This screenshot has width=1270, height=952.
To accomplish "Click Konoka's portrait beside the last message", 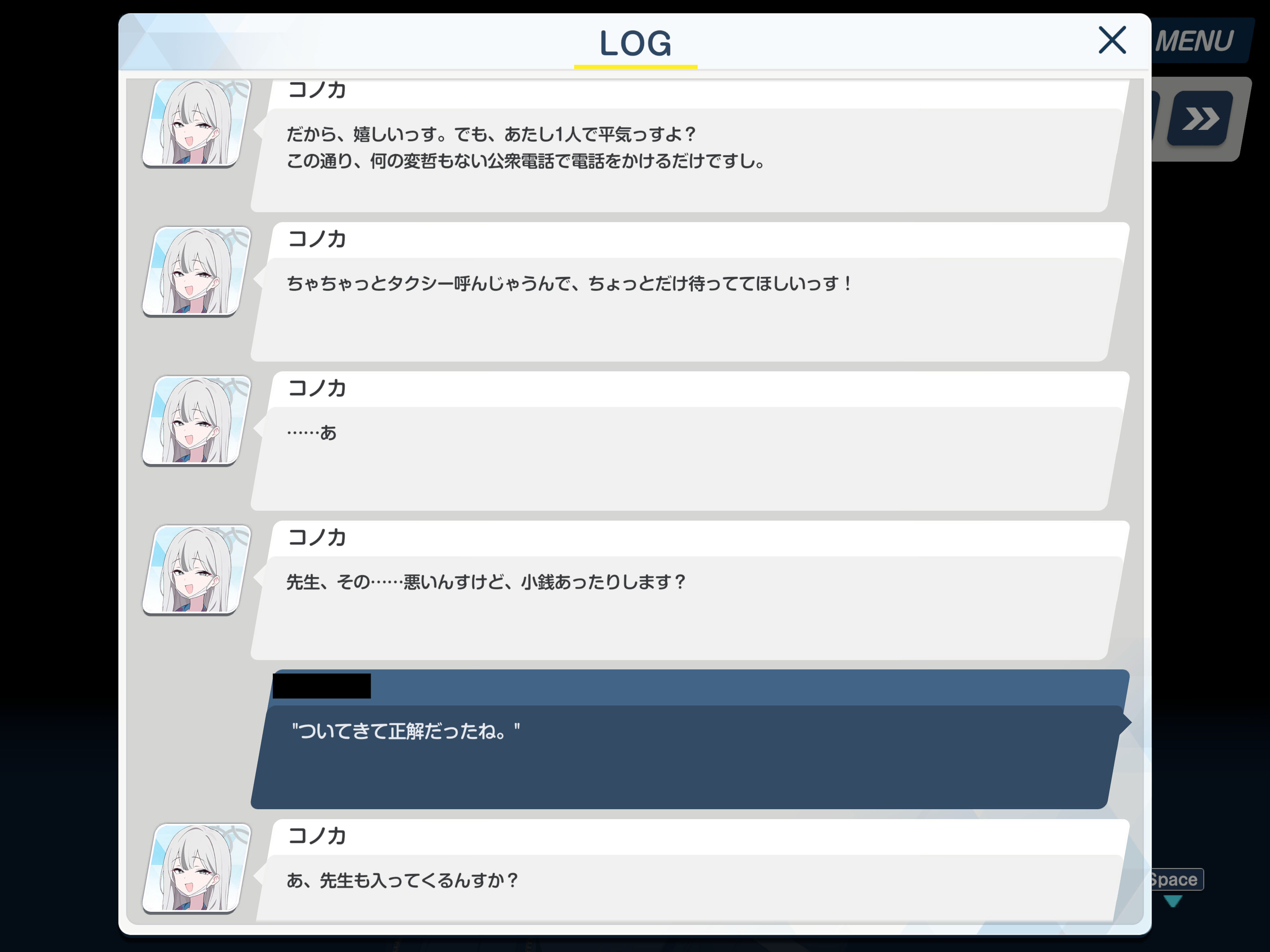I will [x=196, y=868].
